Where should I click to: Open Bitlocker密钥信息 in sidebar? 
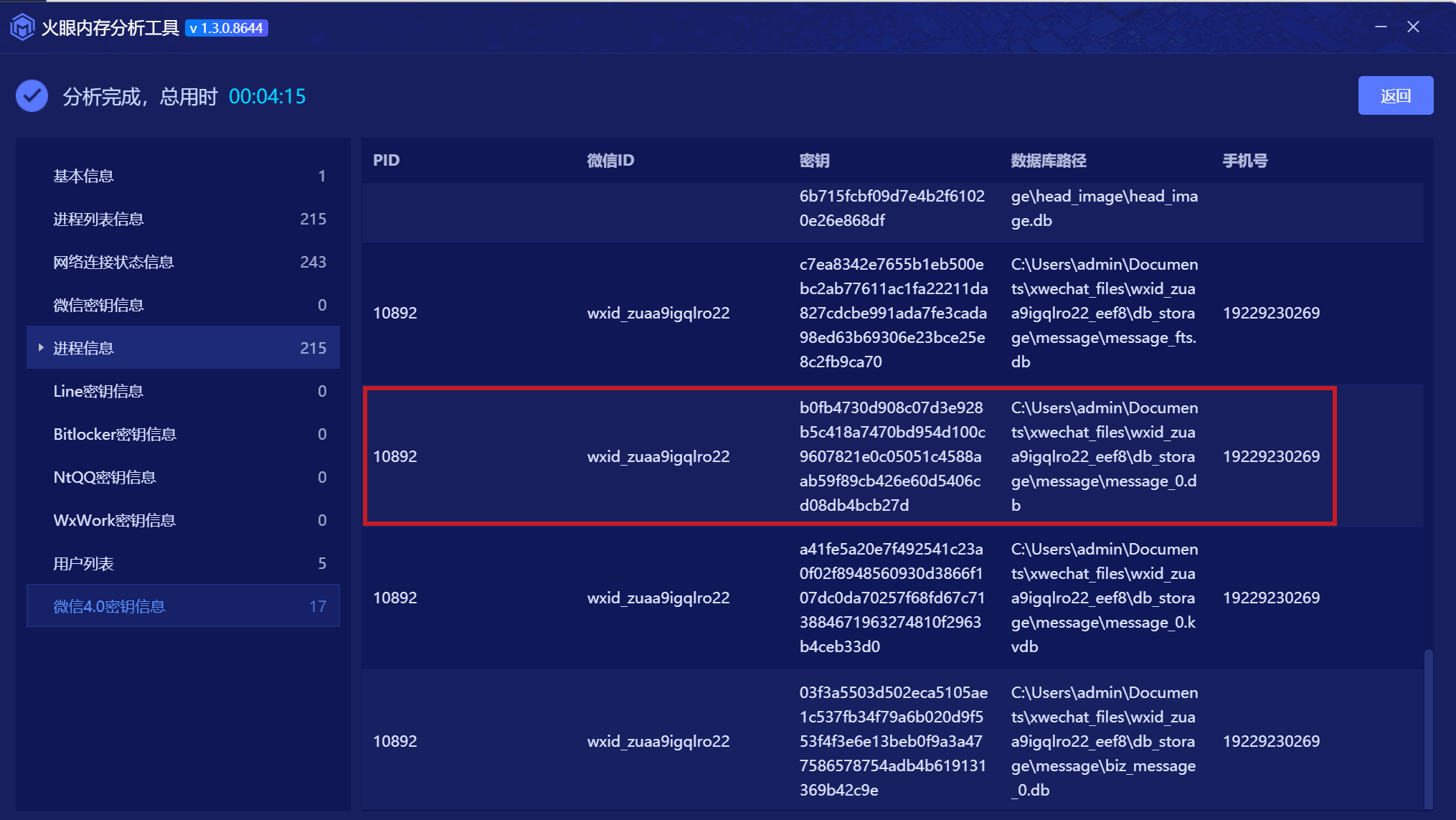click(x=183, y=434)
